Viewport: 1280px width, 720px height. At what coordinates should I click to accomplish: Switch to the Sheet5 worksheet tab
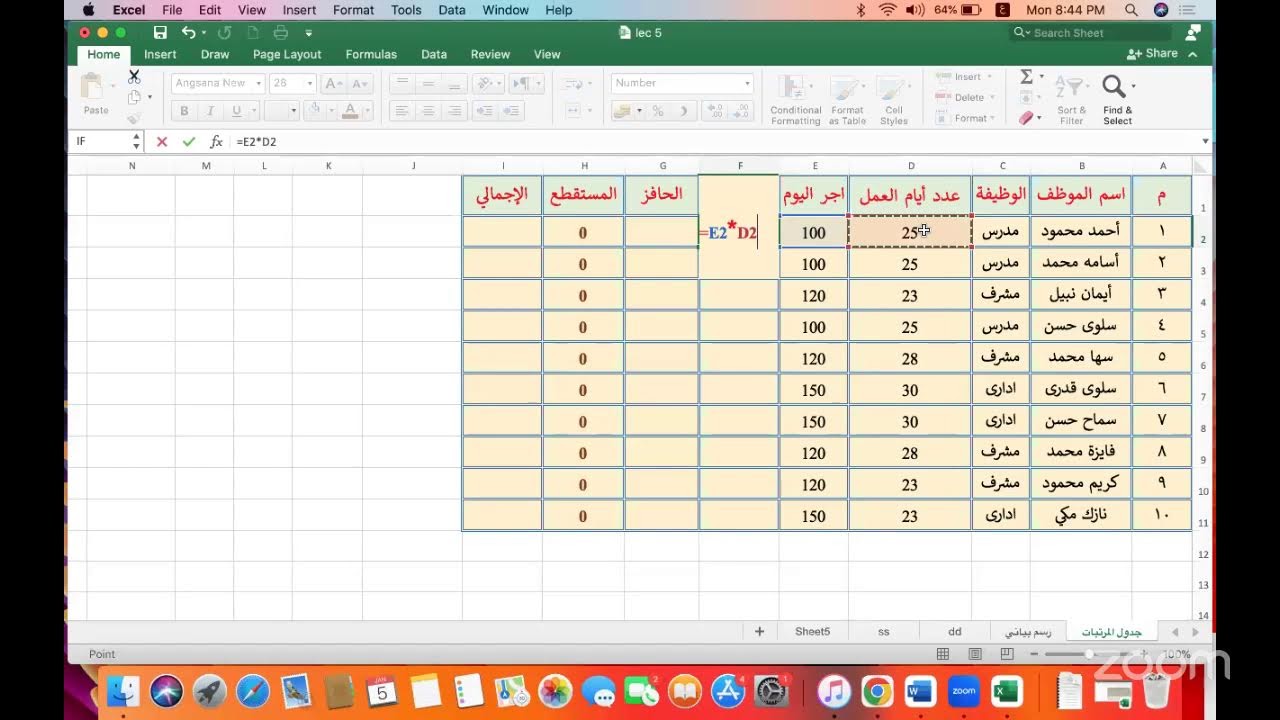[x=812, y=632]
